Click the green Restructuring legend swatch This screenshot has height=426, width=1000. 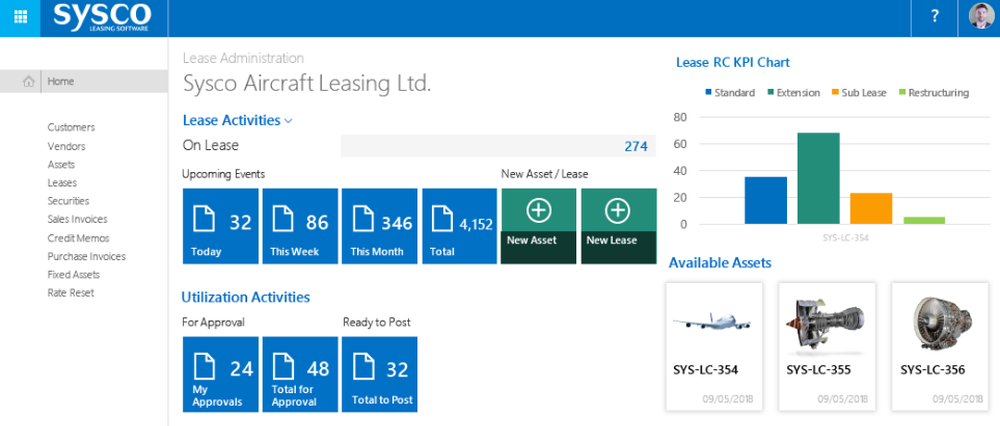[902, 92]
